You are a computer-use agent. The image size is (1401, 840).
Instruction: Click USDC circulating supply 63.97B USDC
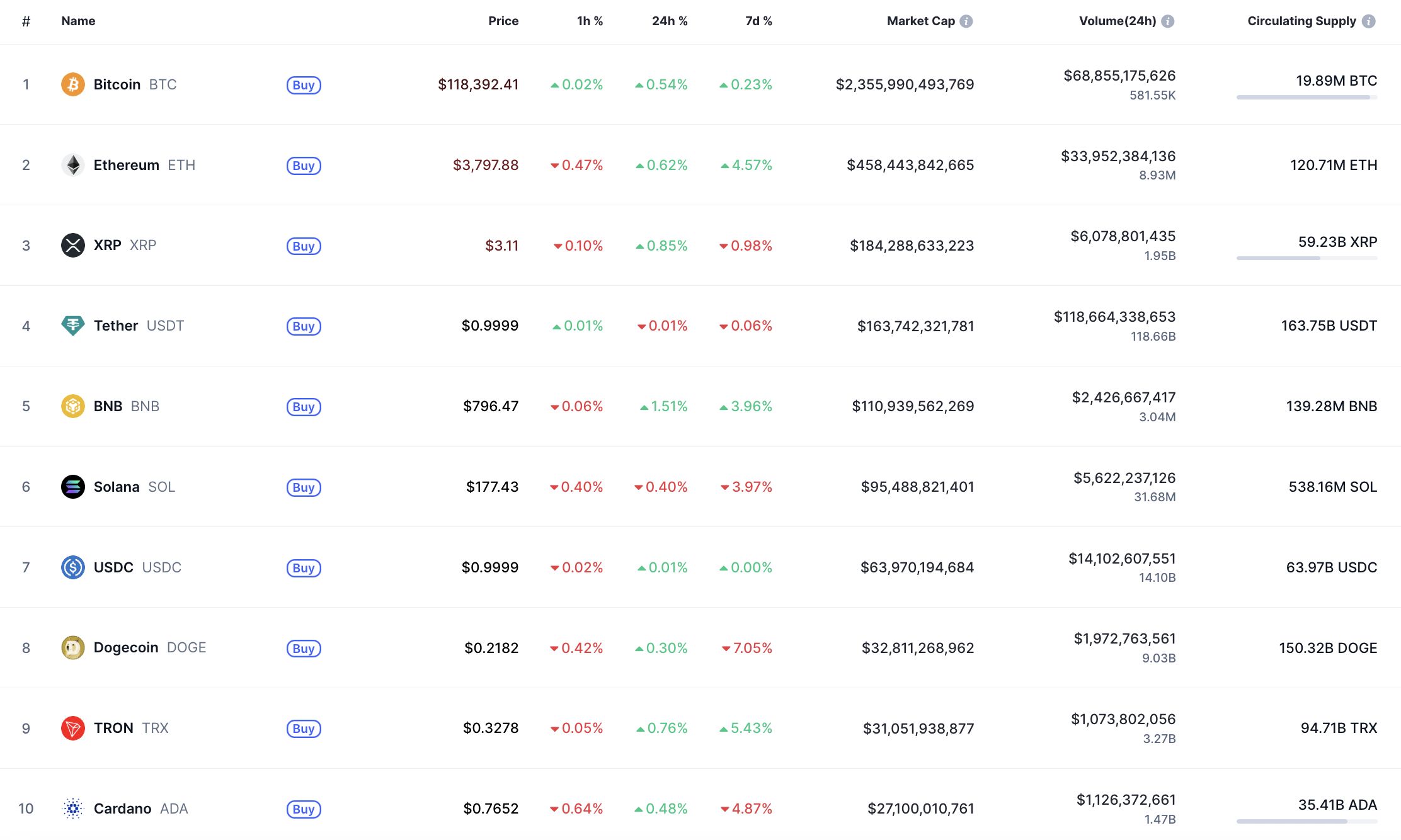point(1332,567)
